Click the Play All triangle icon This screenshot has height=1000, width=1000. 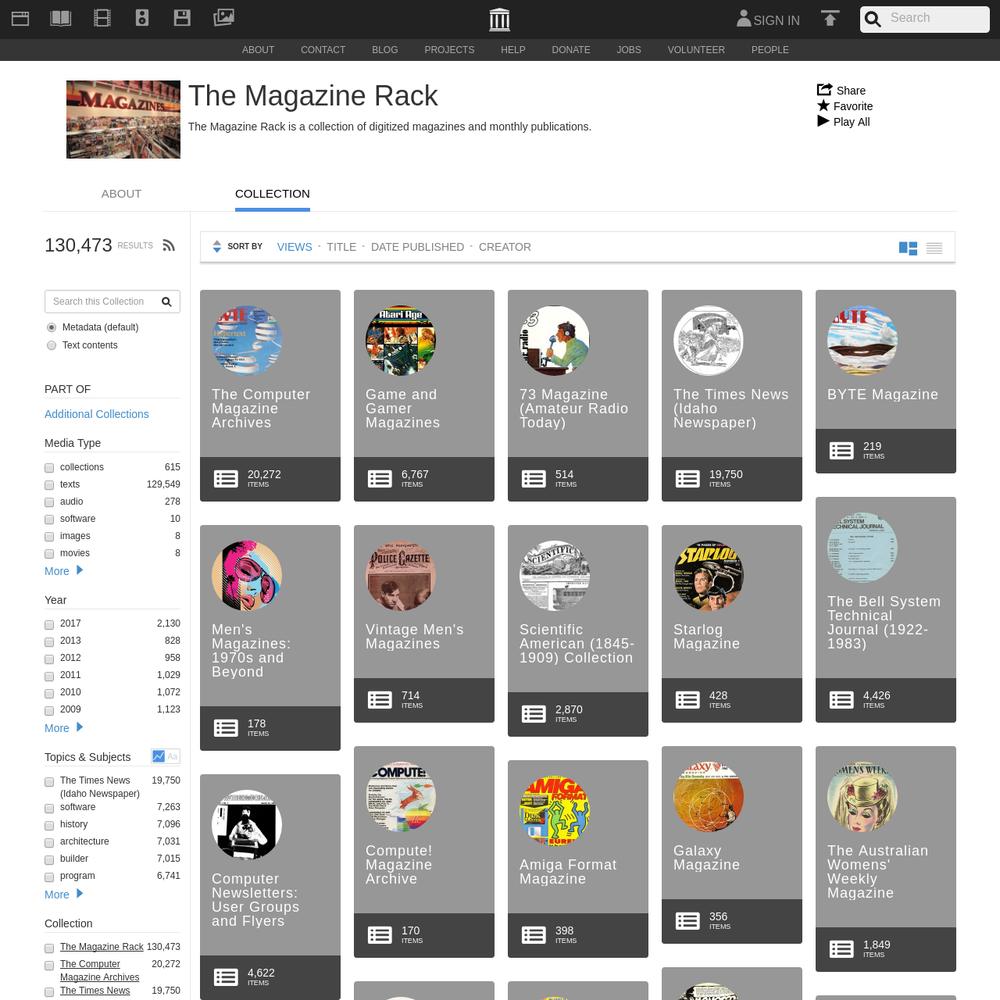[x=823, y=121]
